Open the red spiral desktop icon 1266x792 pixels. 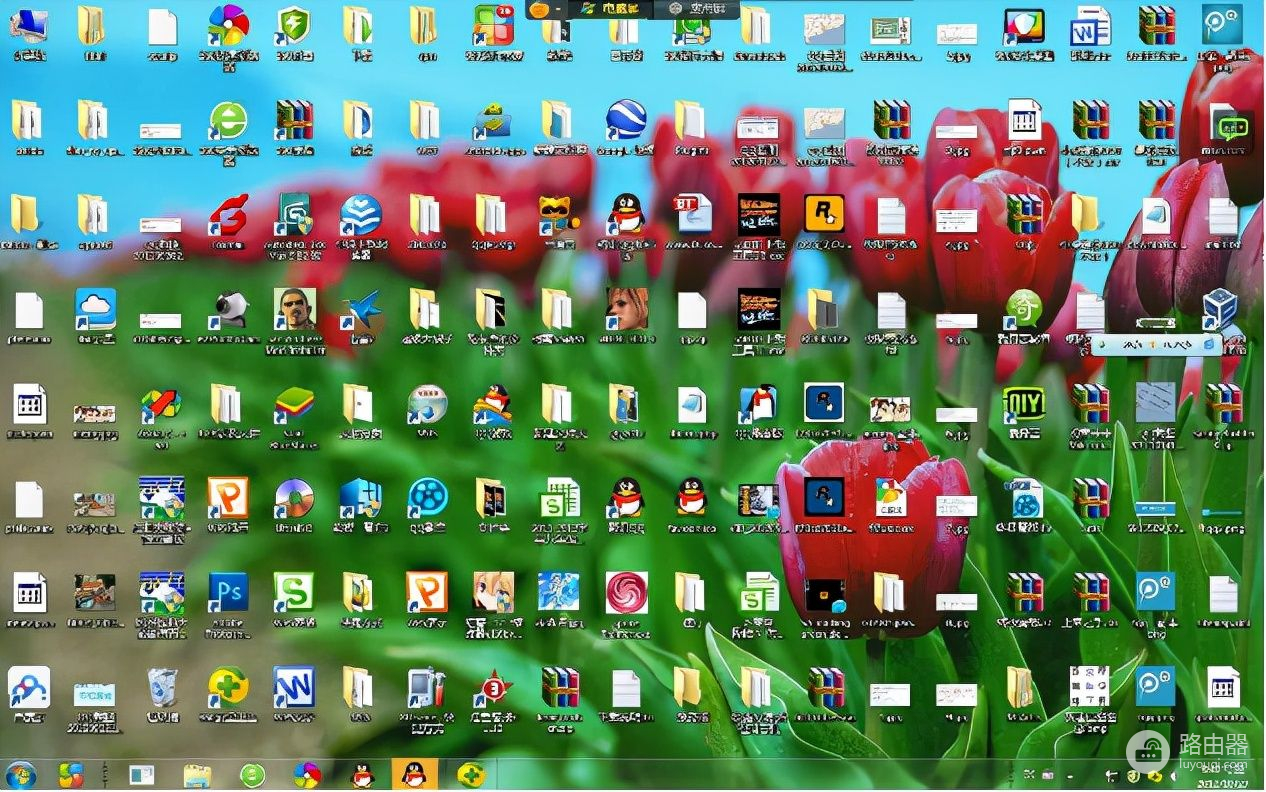626,592
